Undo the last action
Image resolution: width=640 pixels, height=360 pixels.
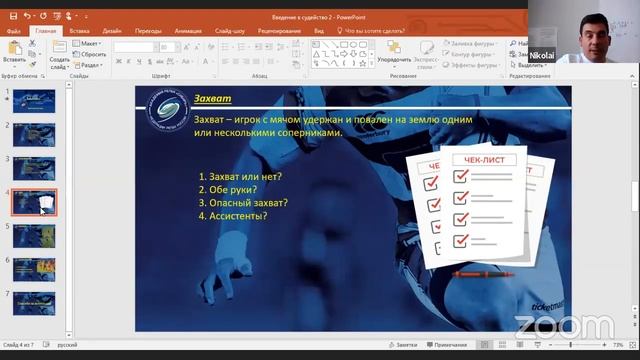pos(27,16)
